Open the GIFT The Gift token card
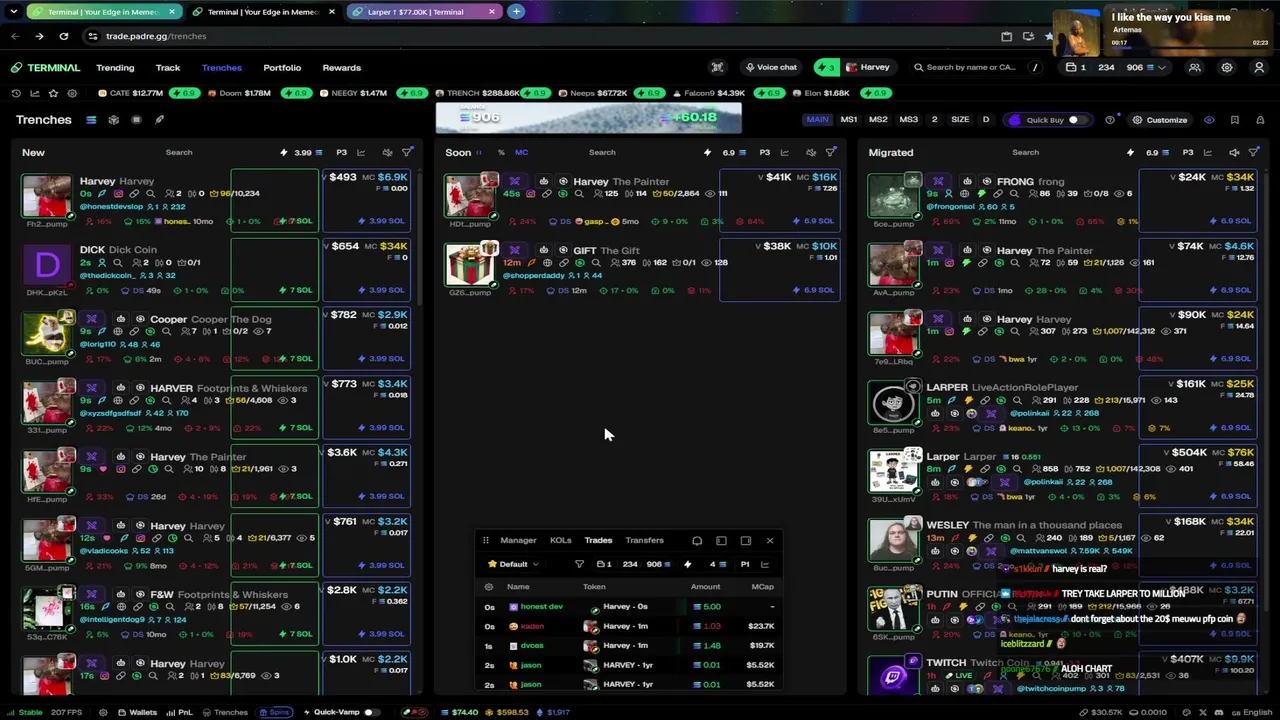This screenshot has width=1280, height=720. click(x=641, y=268)
